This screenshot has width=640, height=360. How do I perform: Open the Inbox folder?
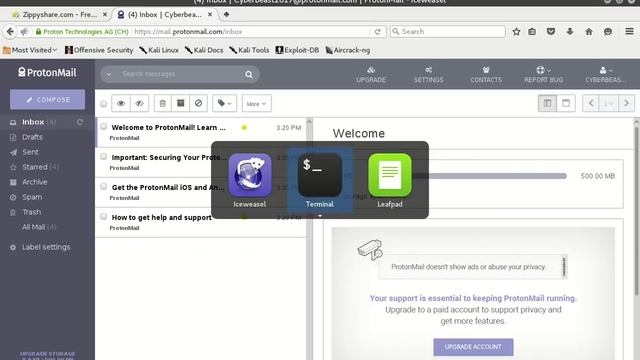pos(33,122)
